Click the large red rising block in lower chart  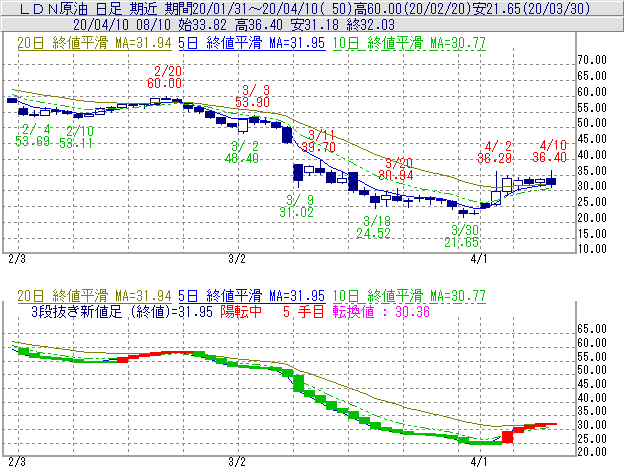[x=507, y=437]
